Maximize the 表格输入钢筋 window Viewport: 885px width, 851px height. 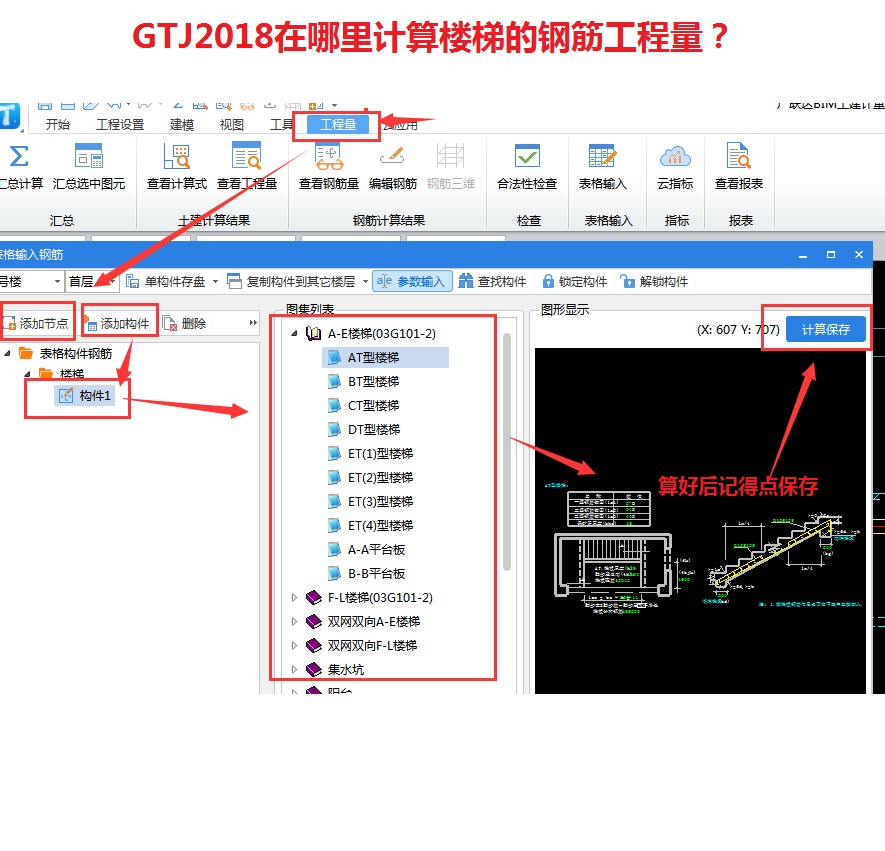pyautogui.click(x=831, y=255)
